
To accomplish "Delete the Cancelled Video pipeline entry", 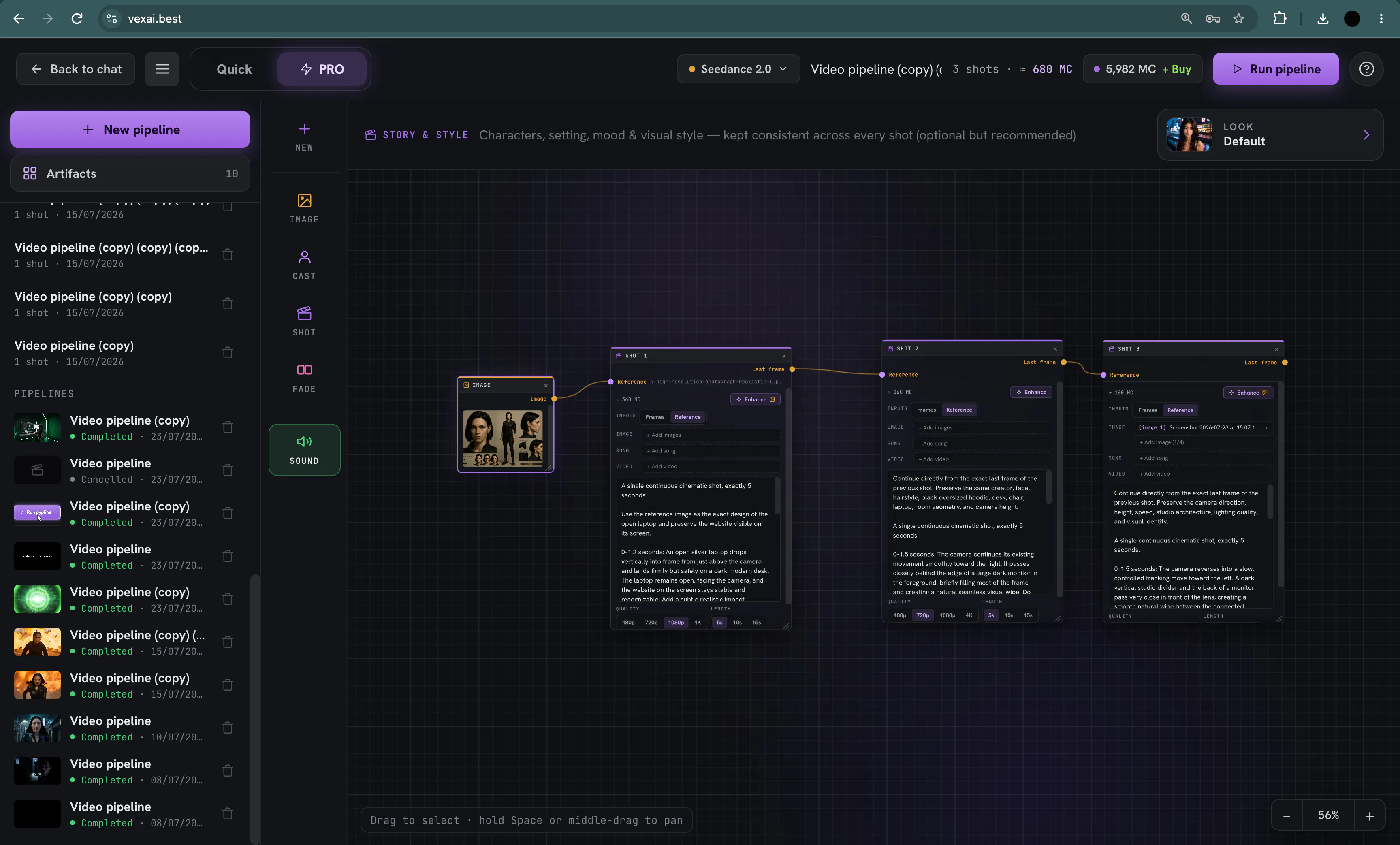I will (228, 471).
